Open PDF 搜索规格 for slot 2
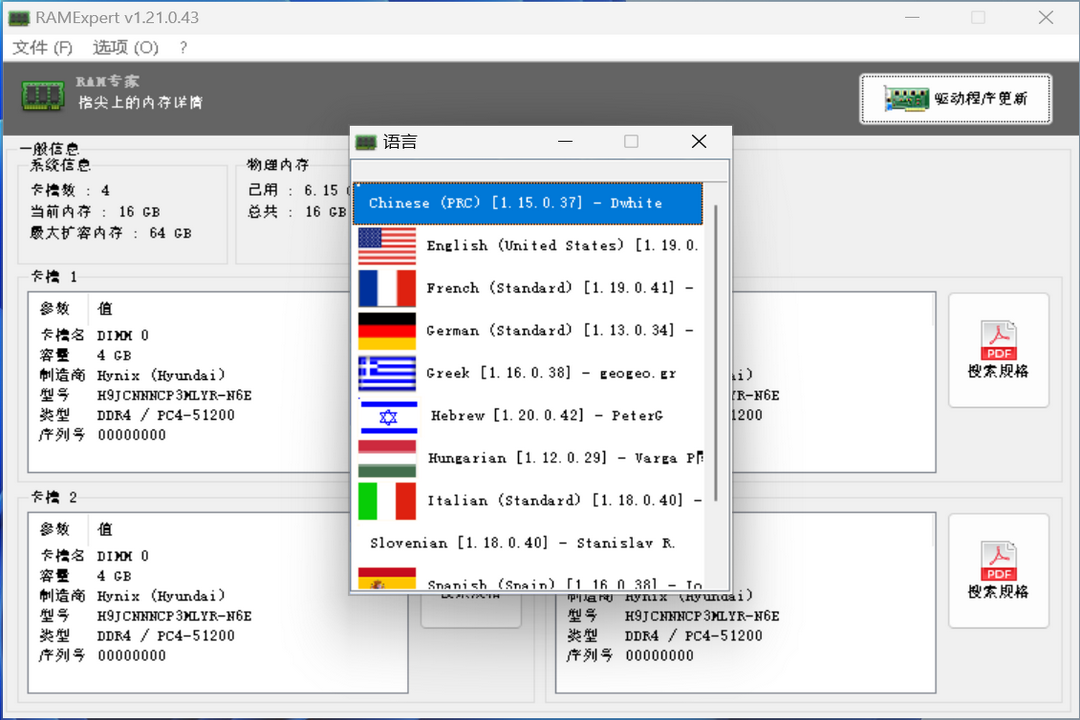The height and width of the screenshot is (720, 1080). [x=998, y=570]
